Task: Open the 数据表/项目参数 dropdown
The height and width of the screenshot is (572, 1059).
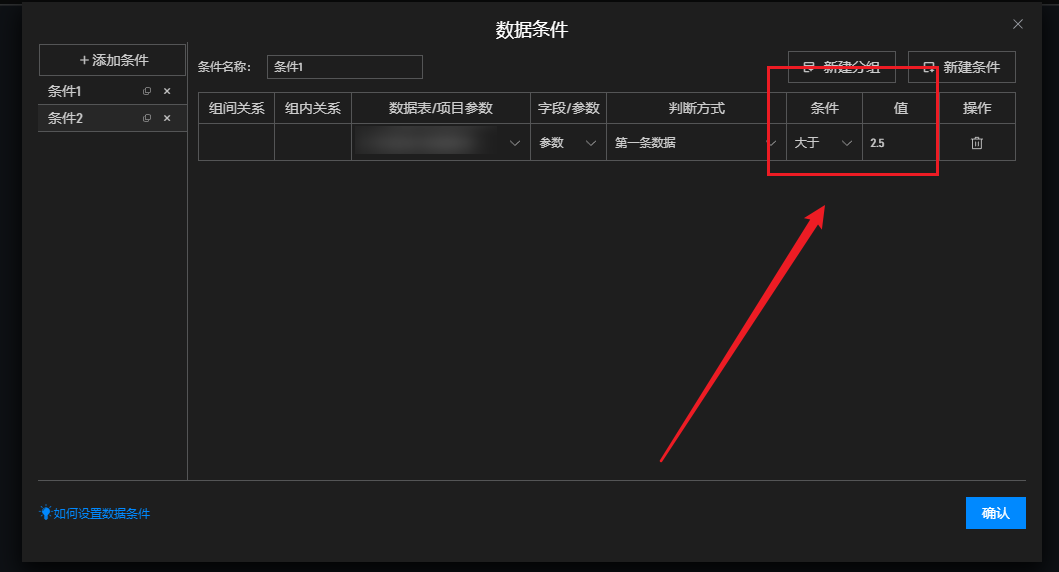Action: pos(440,143)
